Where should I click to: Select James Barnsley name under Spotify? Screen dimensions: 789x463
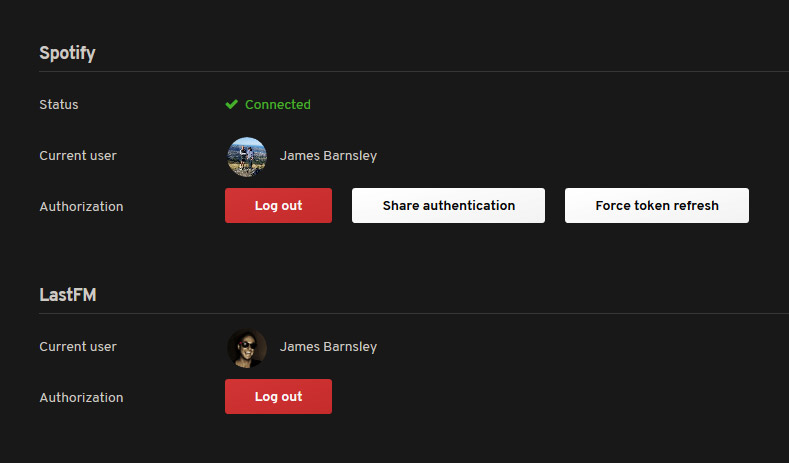pos(328,156)
